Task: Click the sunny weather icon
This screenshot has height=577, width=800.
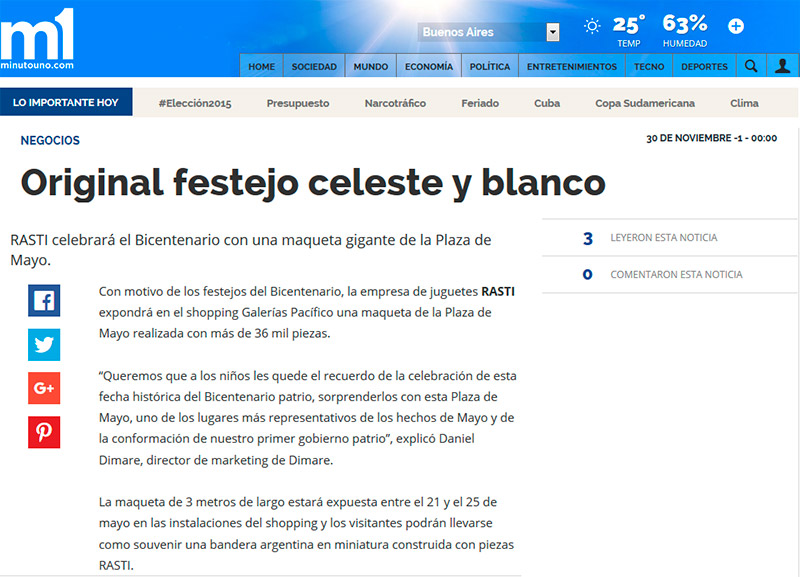Action: click(x=592, y=26)
